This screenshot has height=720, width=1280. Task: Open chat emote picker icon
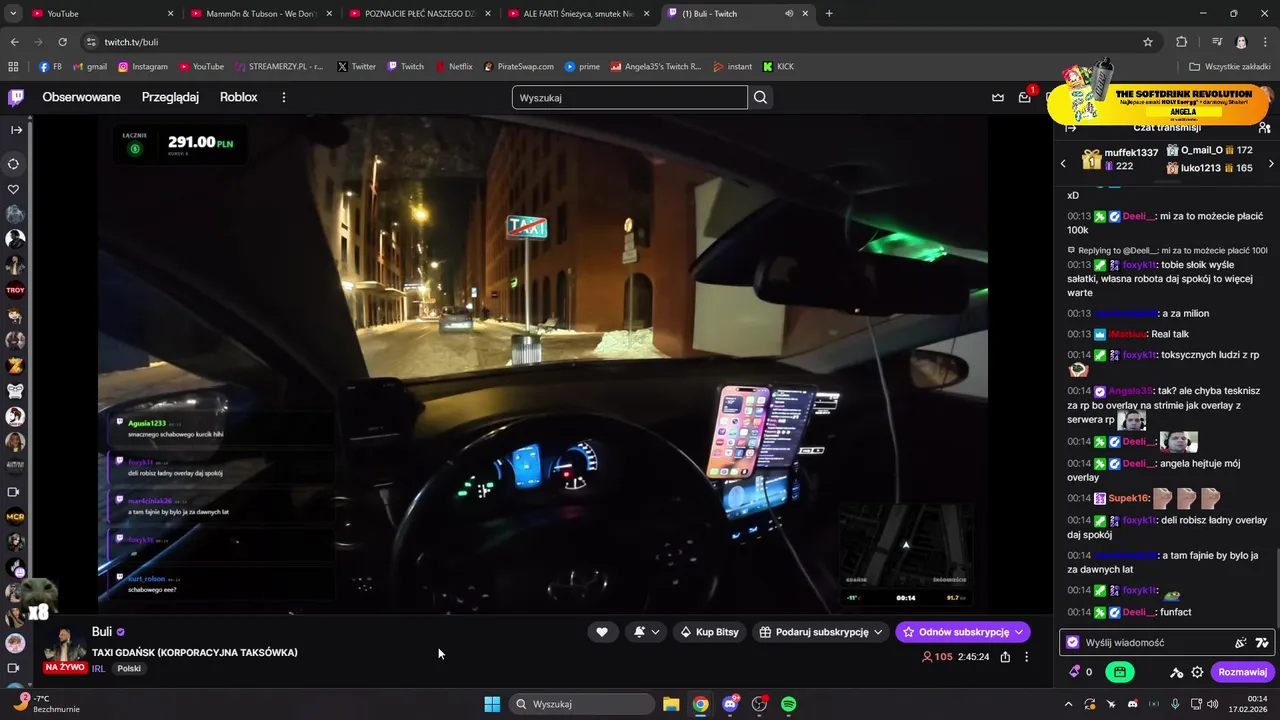[x=1241, y=643]
